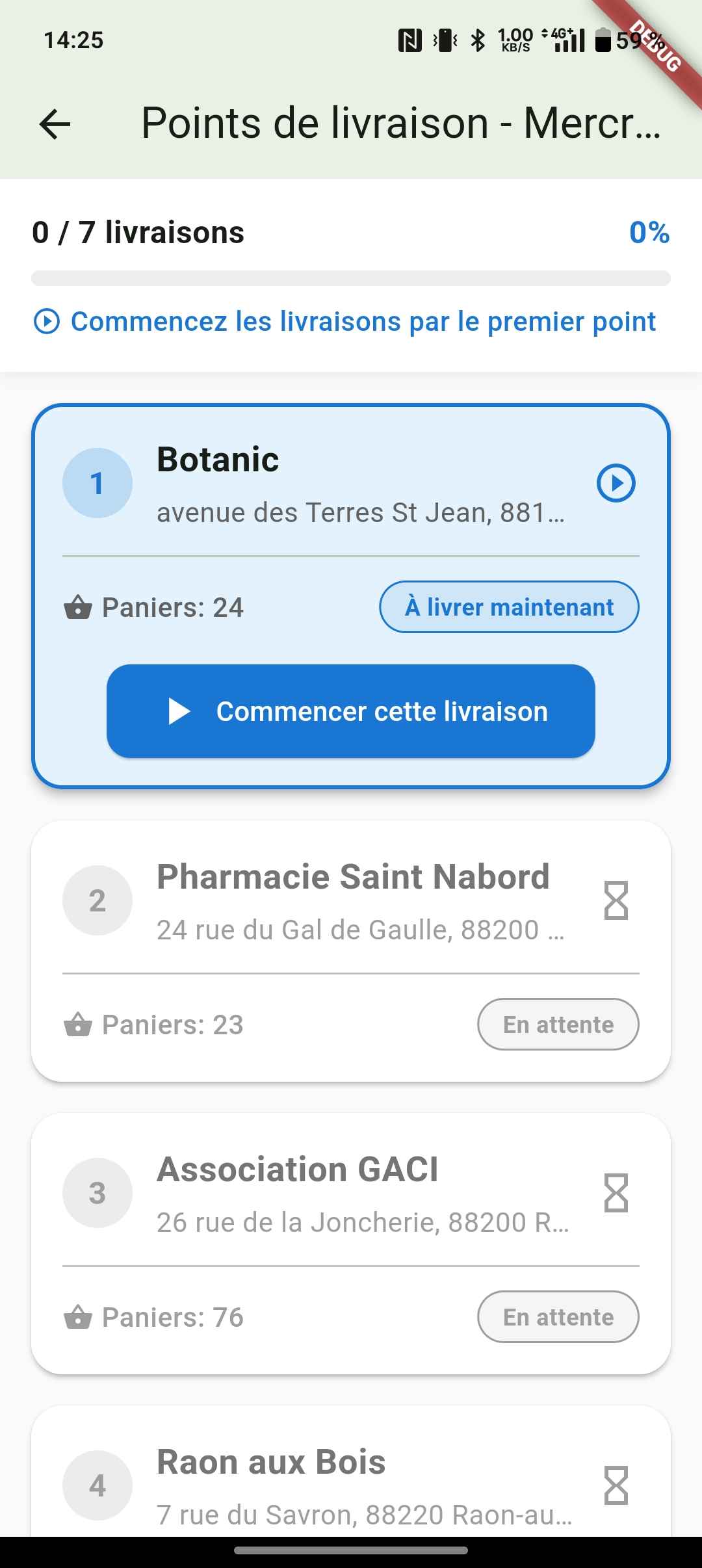Open the Association GACI delivery point
Viewport: 702px width, 1568px height.
click(x=298, y=1170)
